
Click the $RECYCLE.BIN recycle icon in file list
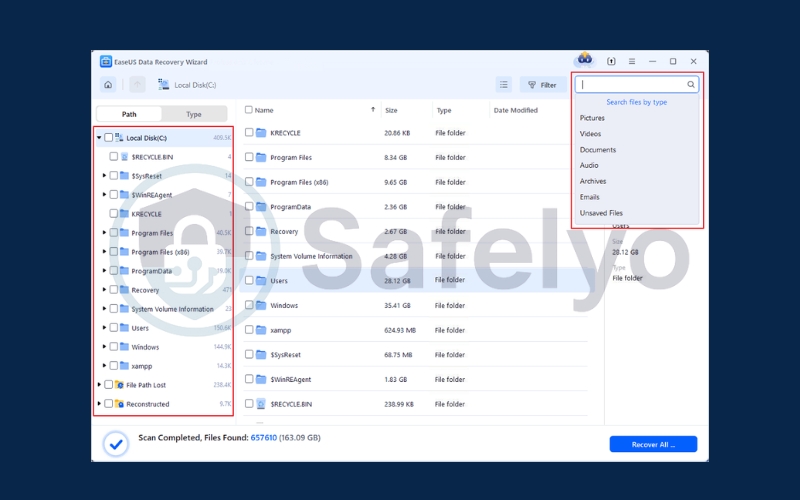[x=261, y=404]
